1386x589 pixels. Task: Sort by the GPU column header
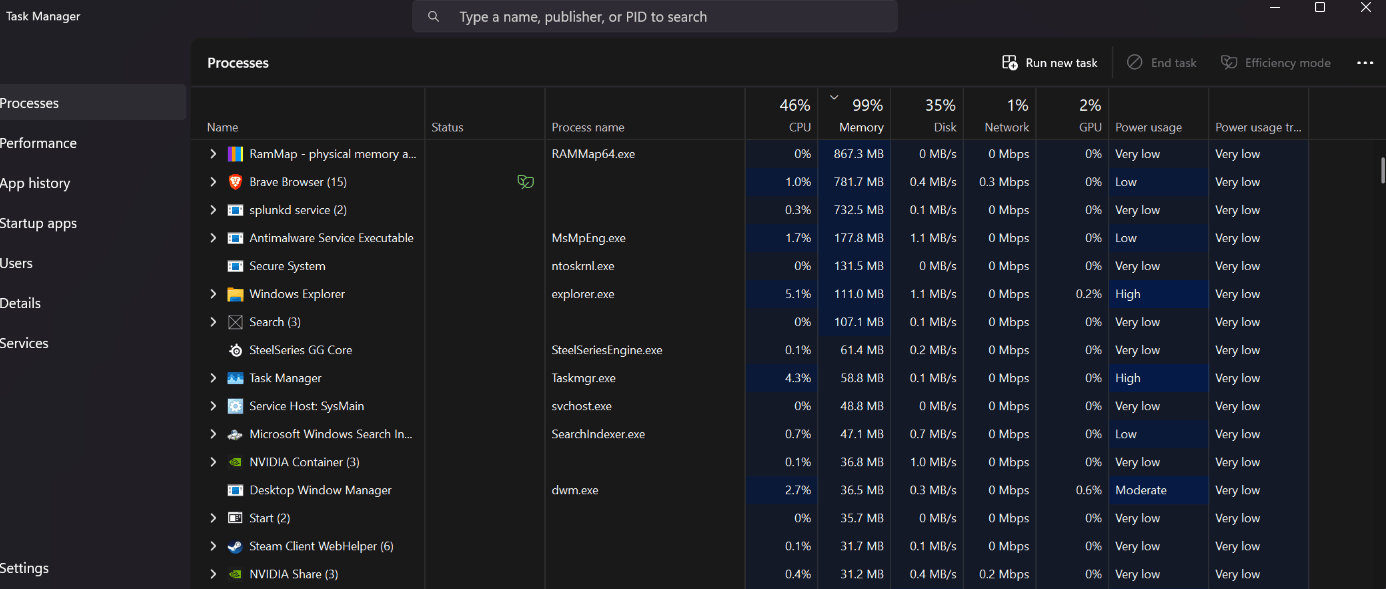coord(1073,114)
